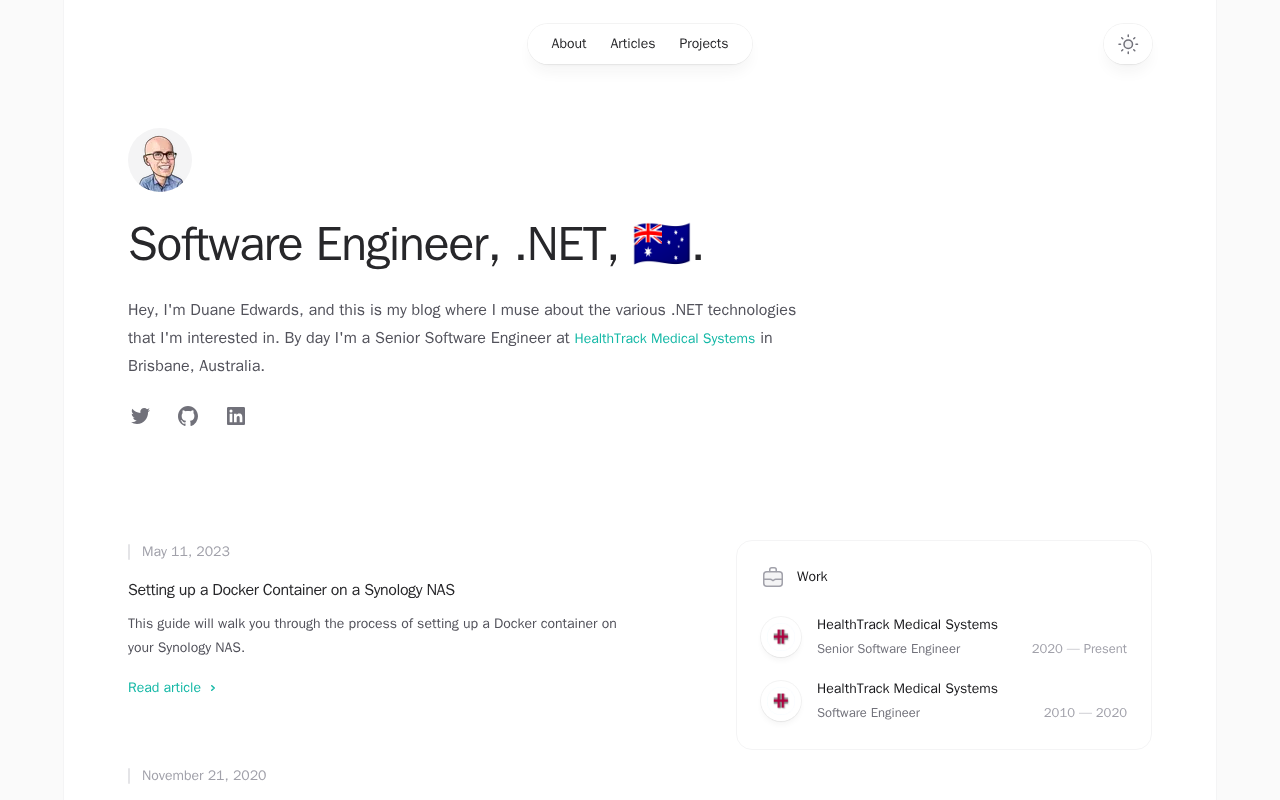Viewport: 1280px width, 800px height.
Task: Open the GitHub profile icon
Action: click(188, 416)
